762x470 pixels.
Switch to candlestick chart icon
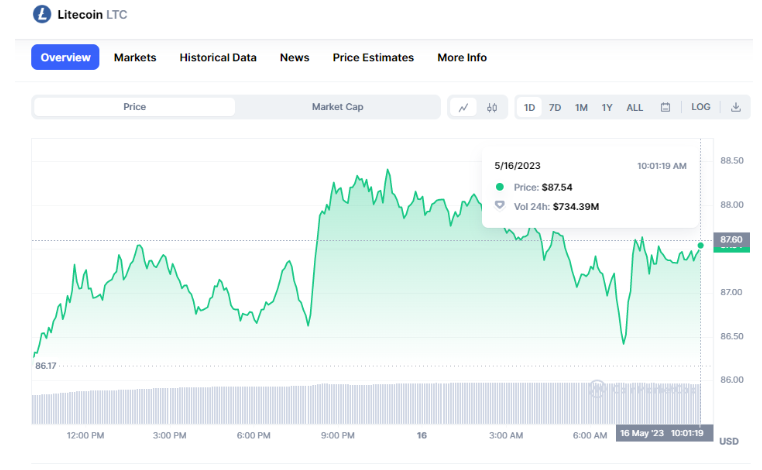click(x=492, y=107)
